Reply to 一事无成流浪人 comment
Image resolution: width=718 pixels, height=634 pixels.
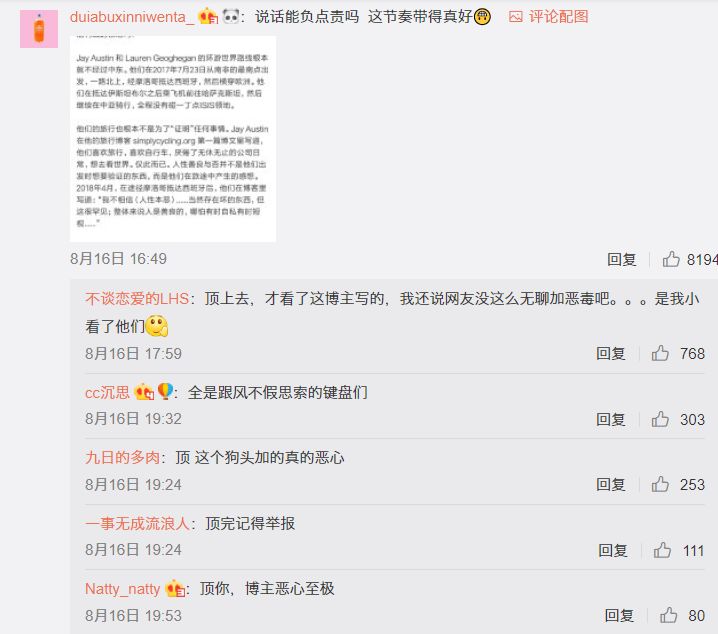tap(613, 550)
